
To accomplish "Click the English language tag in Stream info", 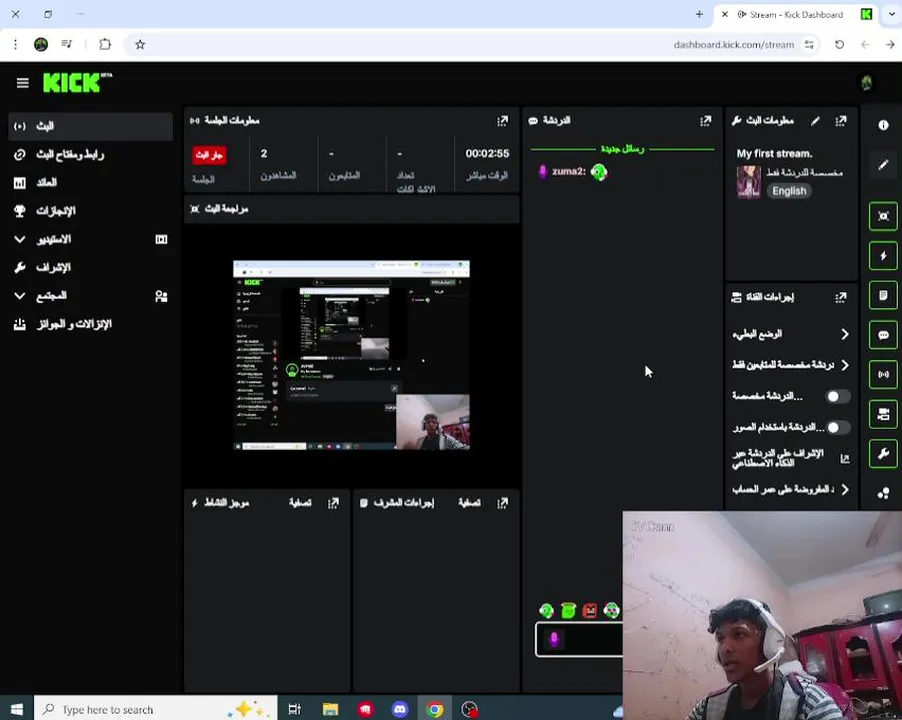I will point(789,191).
